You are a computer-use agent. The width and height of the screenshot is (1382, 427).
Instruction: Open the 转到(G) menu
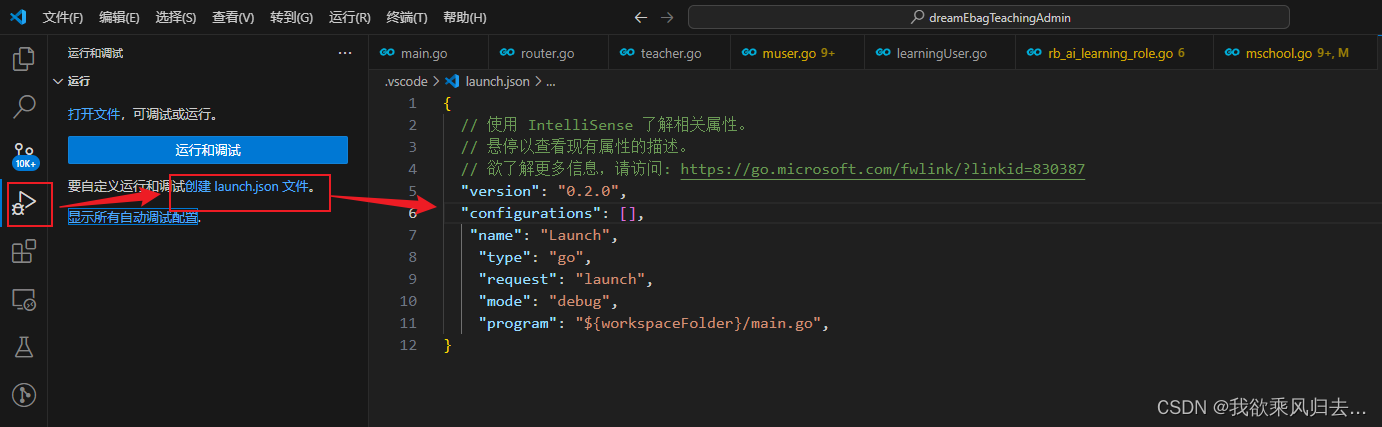tap(291, 18)
